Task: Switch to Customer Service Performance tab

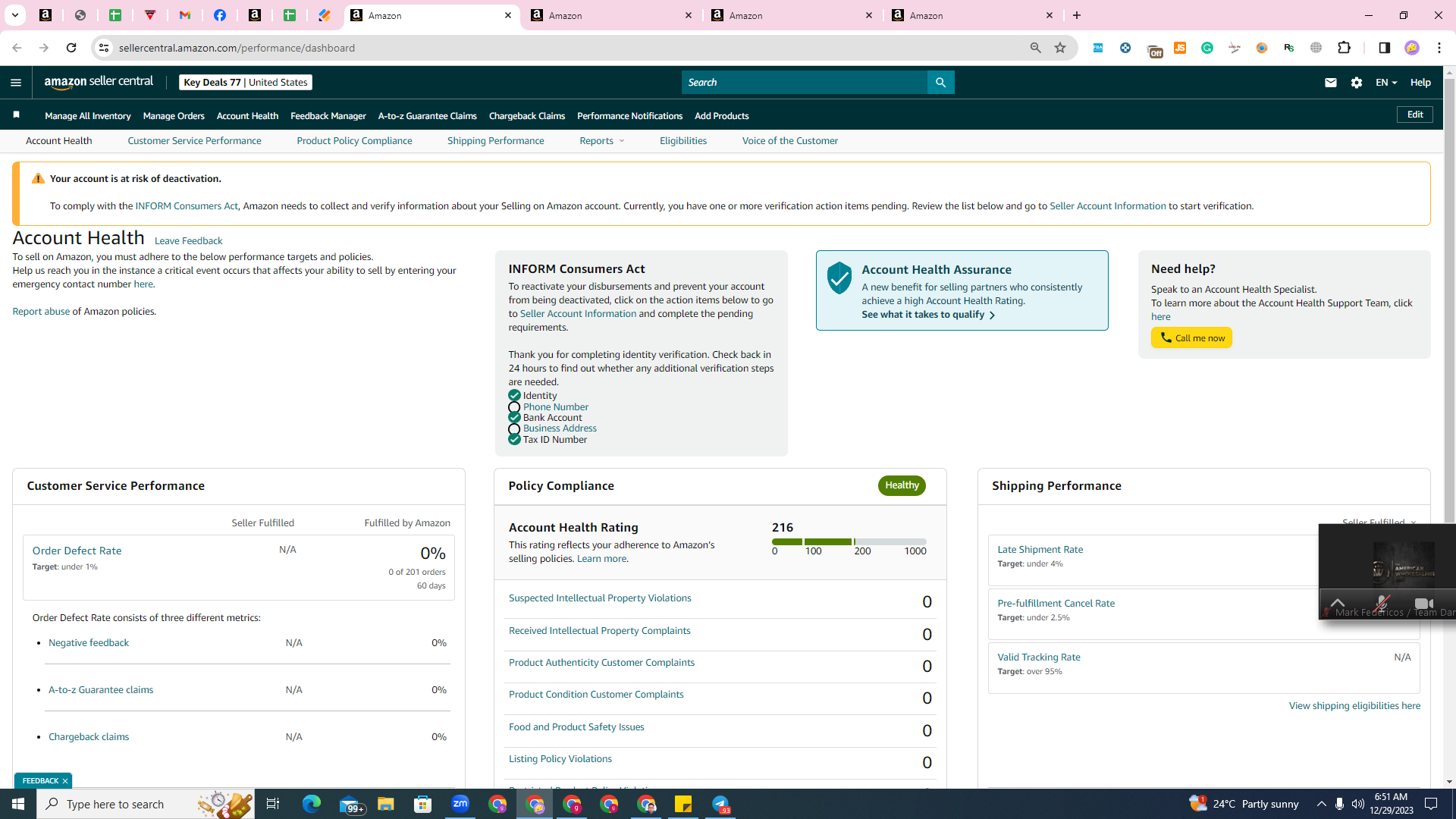Action: pyautogui.click(x=194, y=141)
